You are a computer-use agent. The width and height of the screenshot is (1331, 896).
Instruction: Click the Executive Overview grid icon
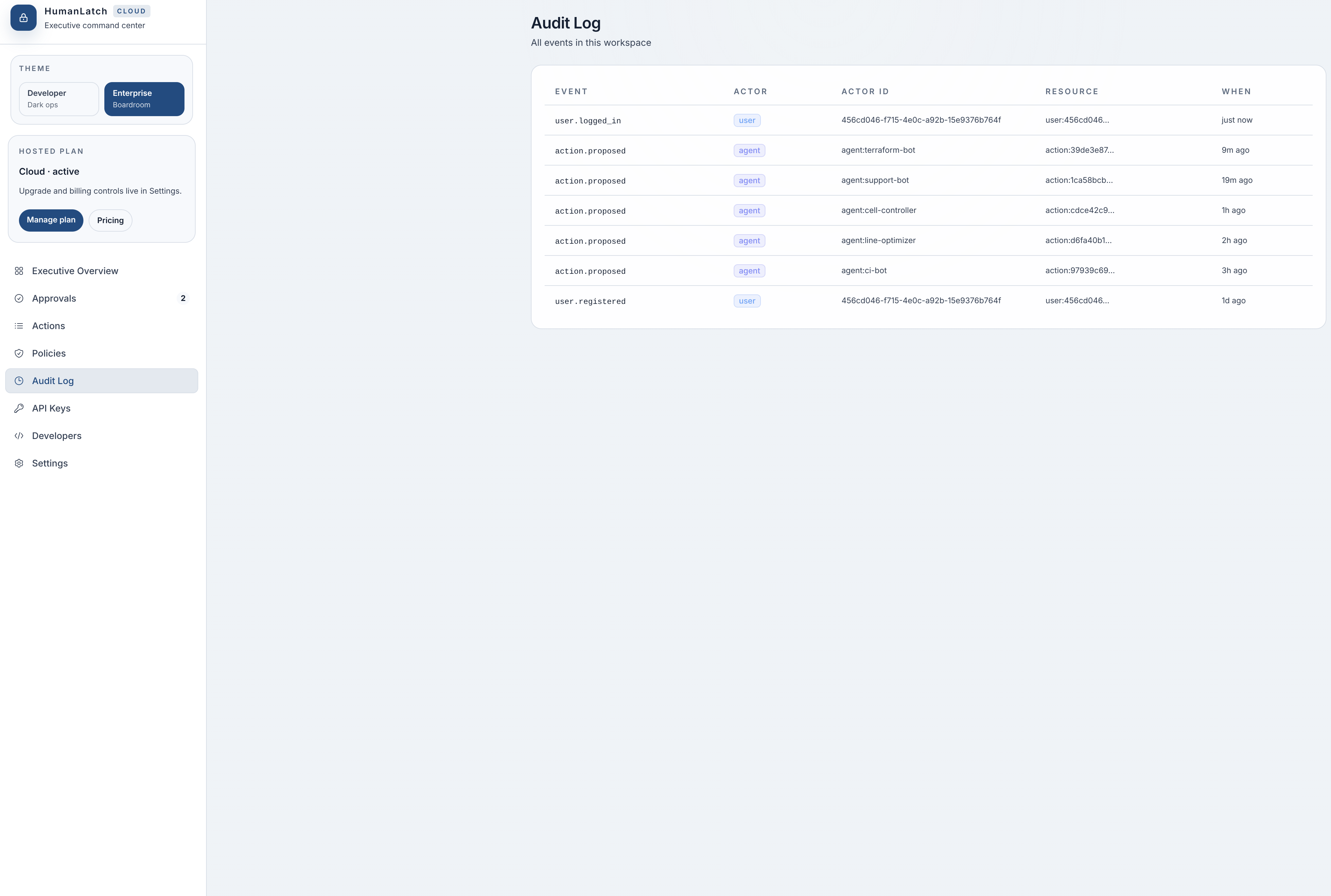pos(19,271)
